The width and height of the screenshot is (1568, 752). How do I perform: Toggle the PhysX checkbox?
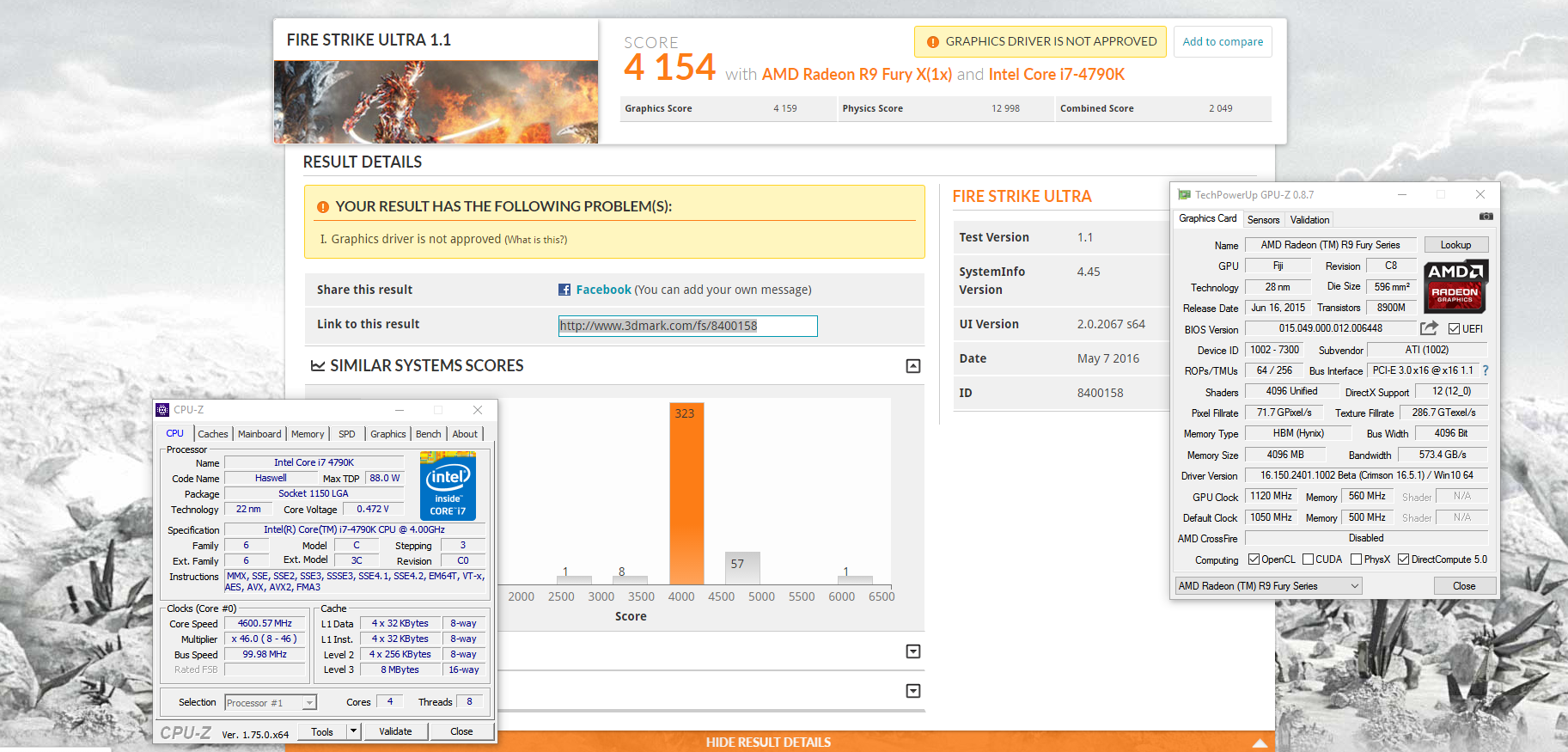[1356, 559]
